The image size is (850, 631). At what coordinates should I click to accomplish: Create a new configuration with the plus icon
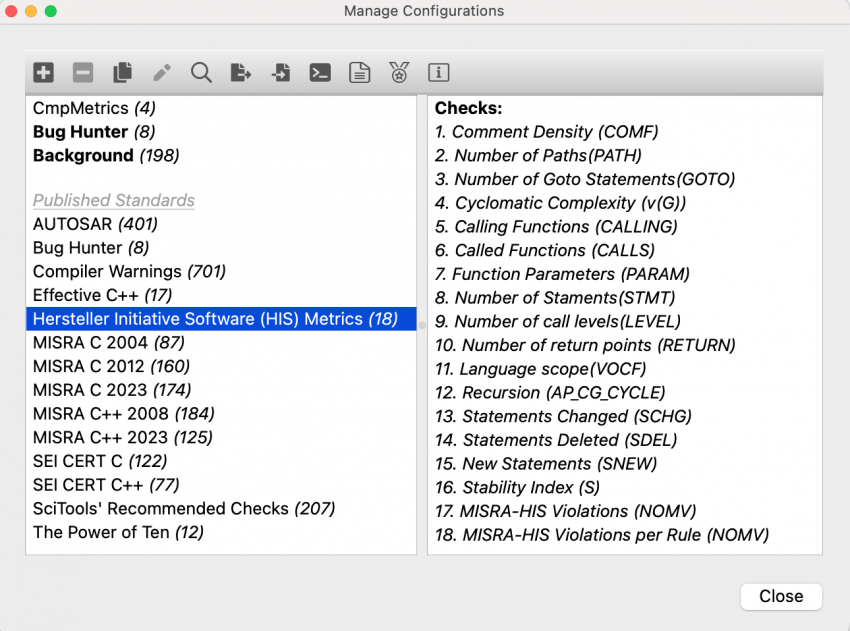coord(43,72)
